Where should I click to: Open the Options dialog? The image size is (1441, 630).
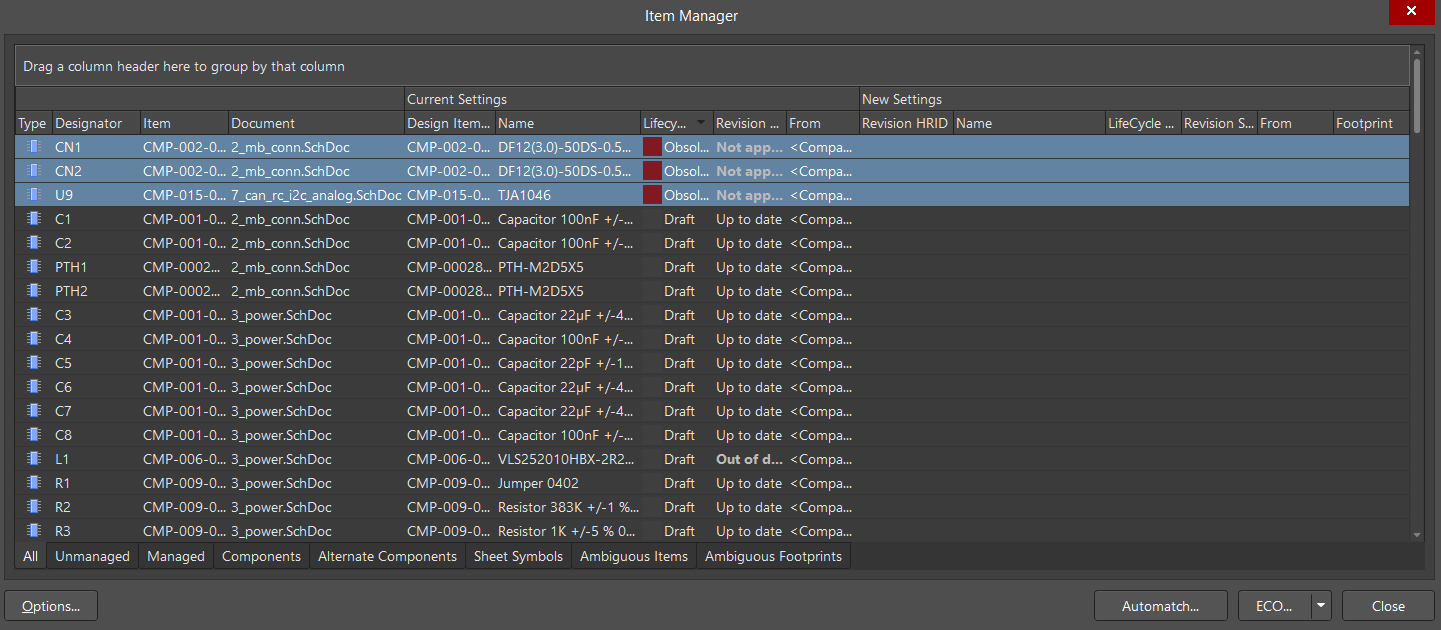point(50,605)
